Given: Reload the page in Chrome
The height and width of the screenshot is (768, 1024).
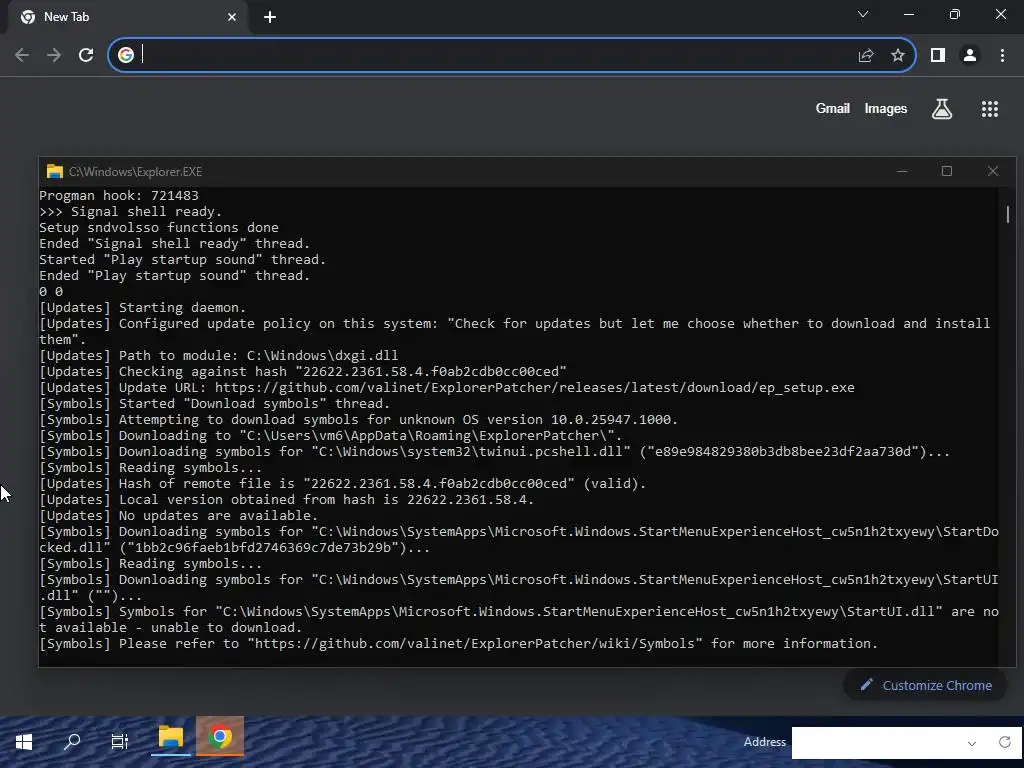Looking at the screenshot, I should (x=86, y=56).
